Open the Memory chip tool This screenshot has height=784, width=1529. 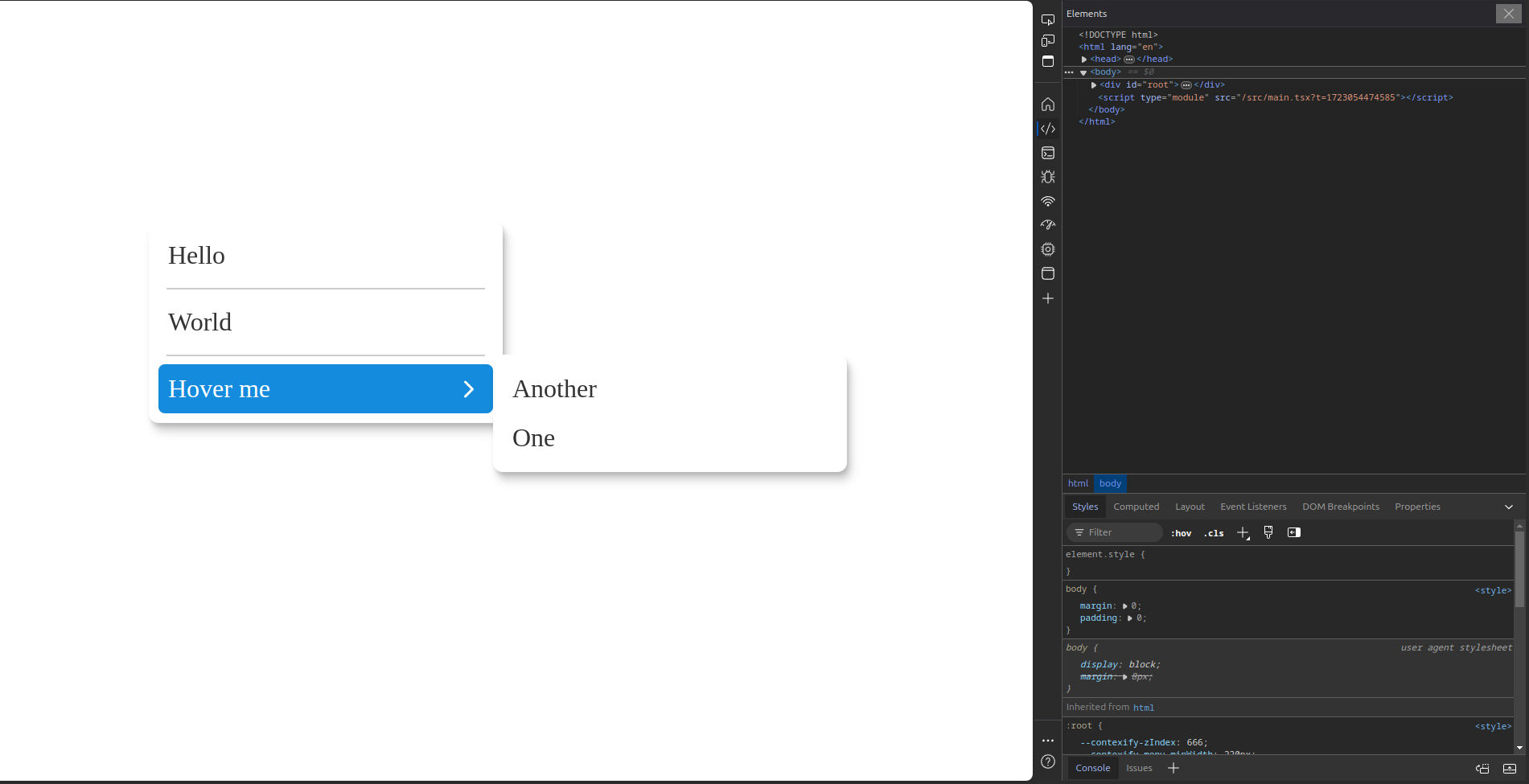pos(1047,249)
